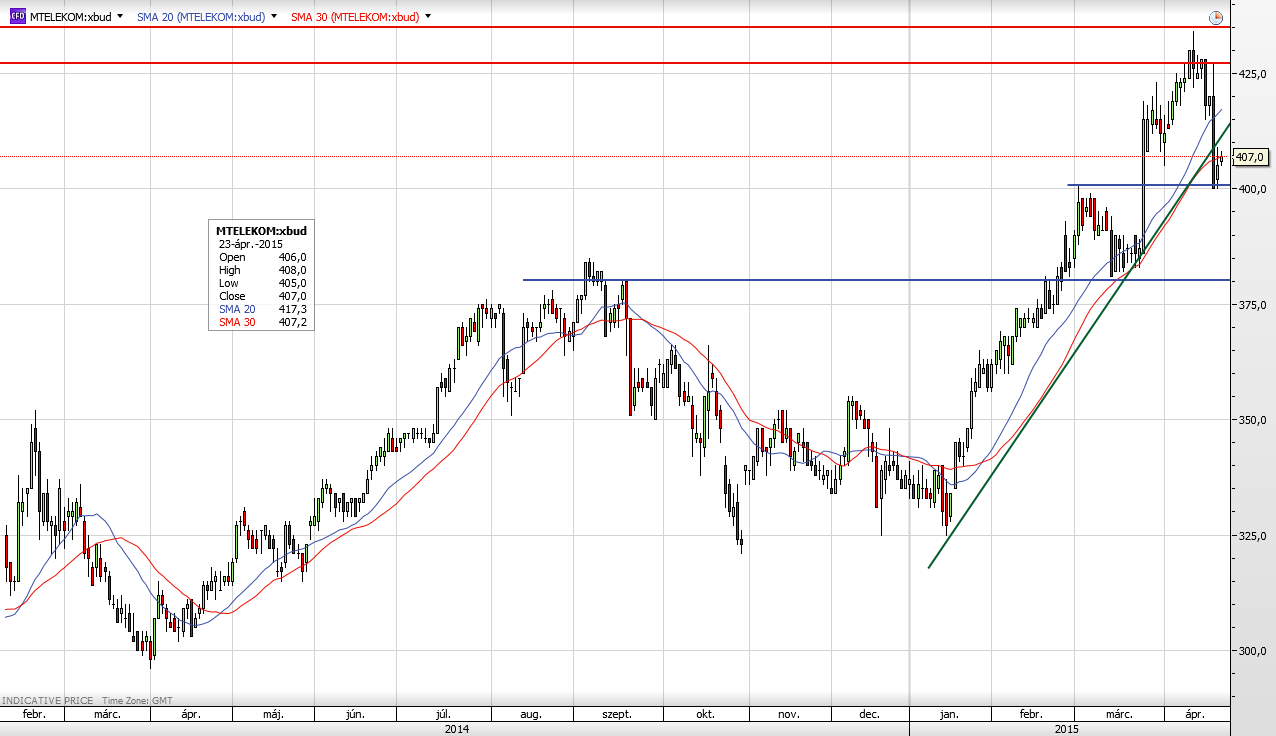The image size is (1276, 736).
Task: Click the 2015 year label on time axis
Action: 1068,729
